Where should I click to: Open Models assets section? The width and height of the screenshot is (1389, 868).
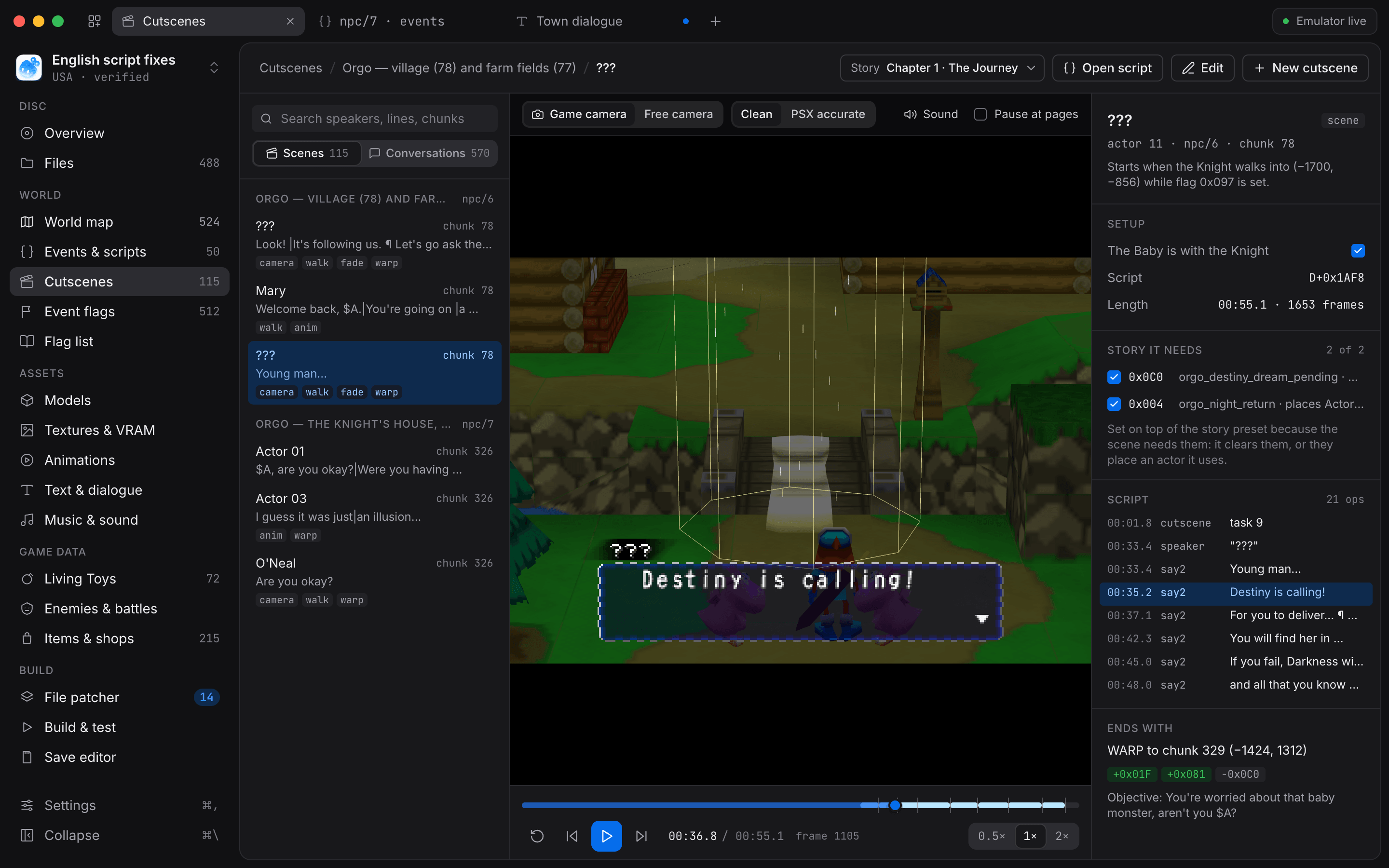pos(120,400)
